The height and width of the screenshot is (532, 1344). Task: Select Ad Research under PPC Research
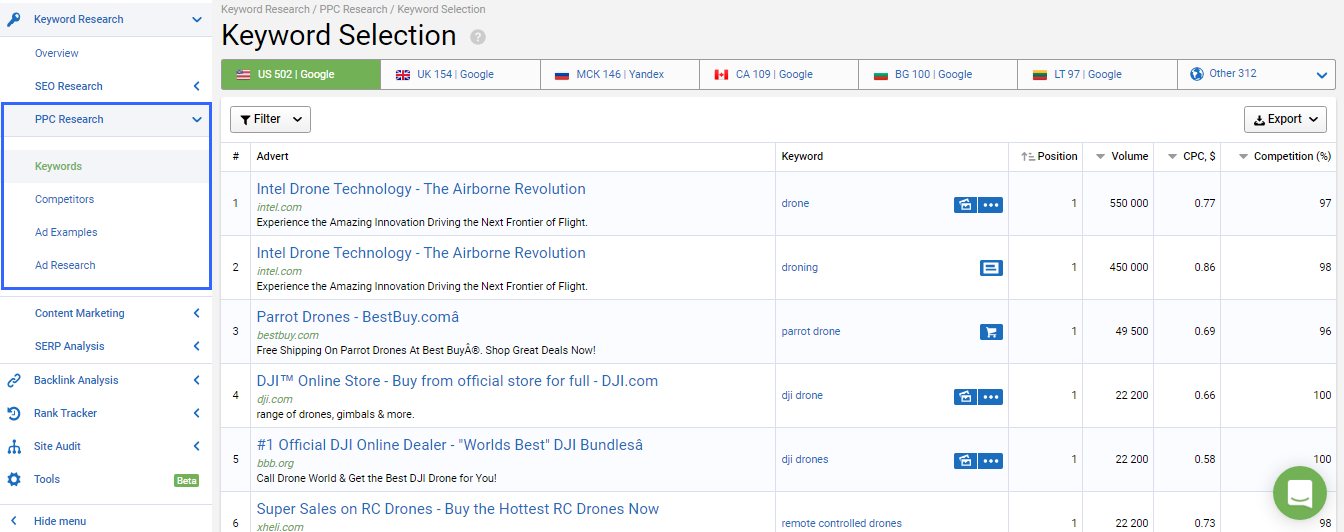(x=65, y=265)
